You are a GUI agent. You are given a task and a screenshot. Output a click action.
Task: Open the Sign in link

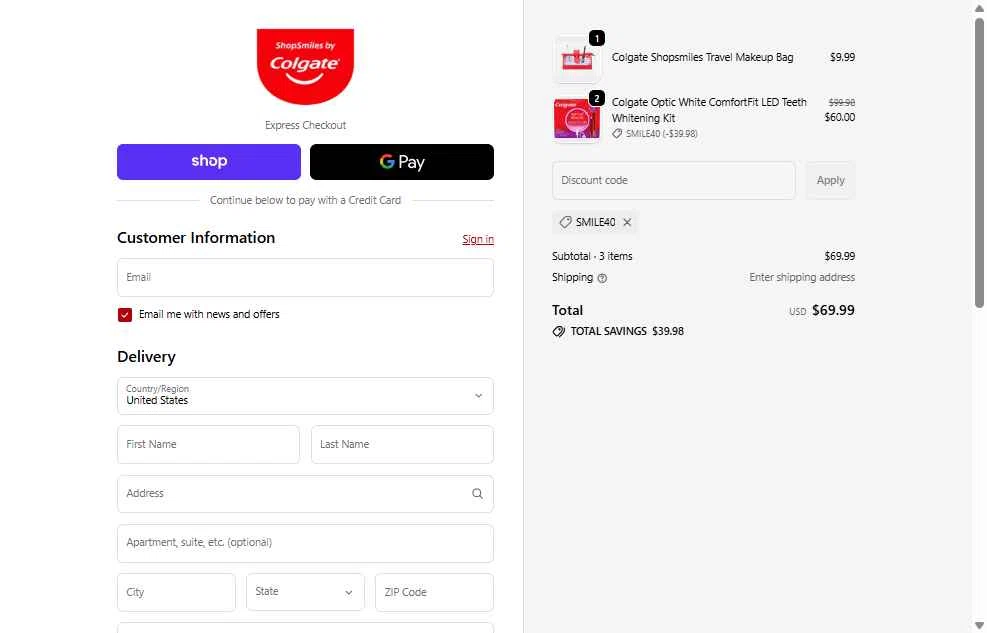click(x=478, y=239)
